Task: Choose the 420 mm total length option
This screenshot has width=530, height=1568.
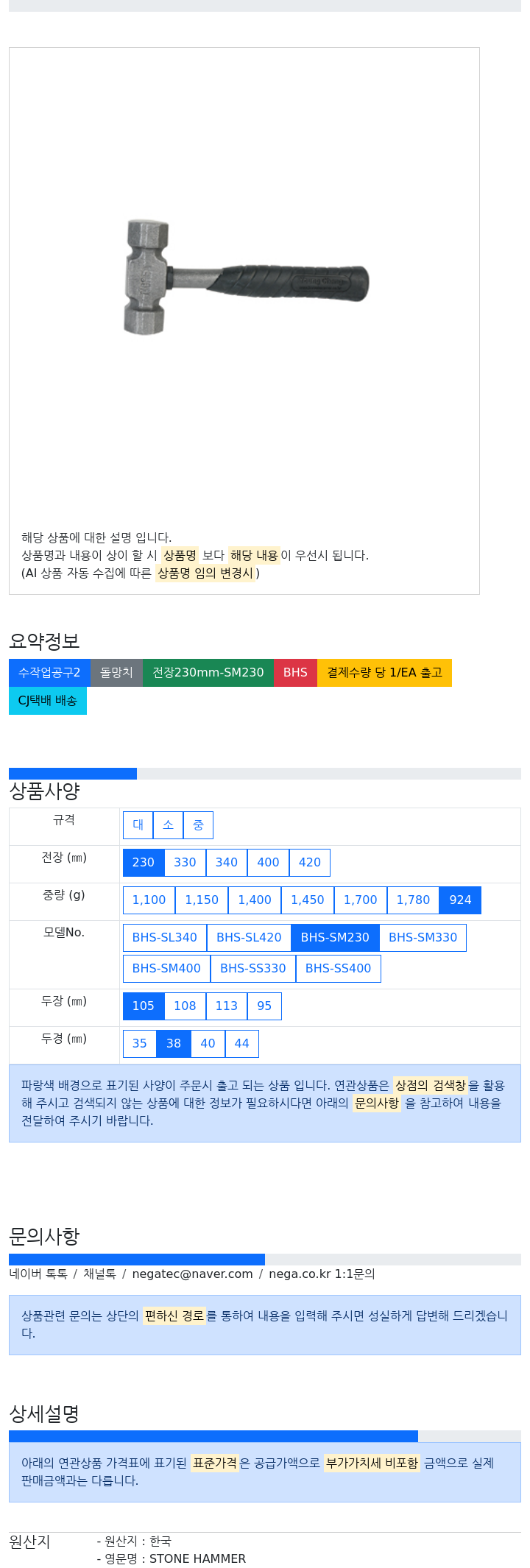Action: 310,863
